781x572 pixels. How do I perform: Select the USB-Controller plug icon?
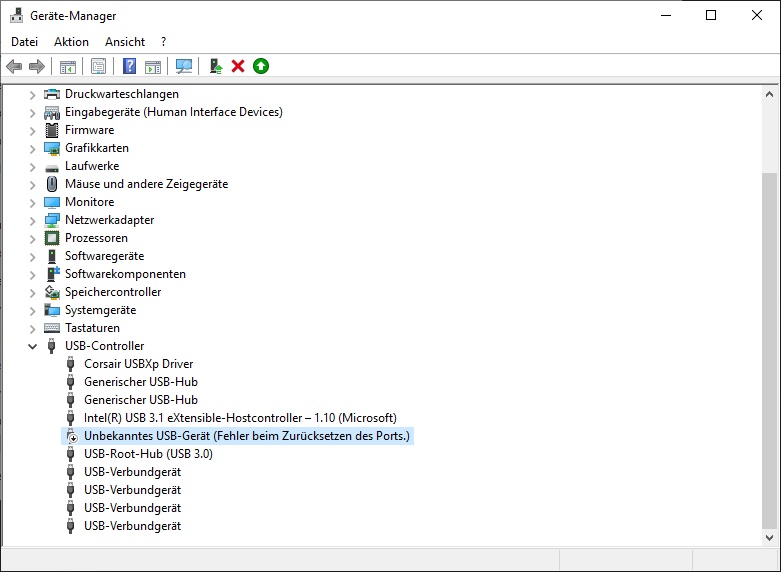51,346
